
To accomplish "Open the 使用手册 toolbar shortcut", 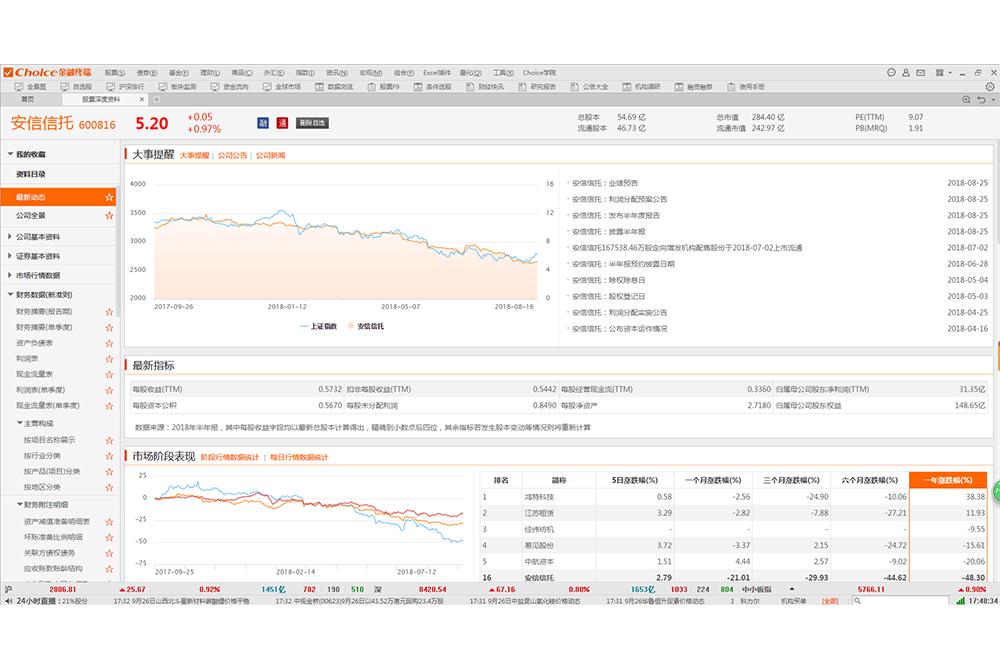I will pos(746,86).
